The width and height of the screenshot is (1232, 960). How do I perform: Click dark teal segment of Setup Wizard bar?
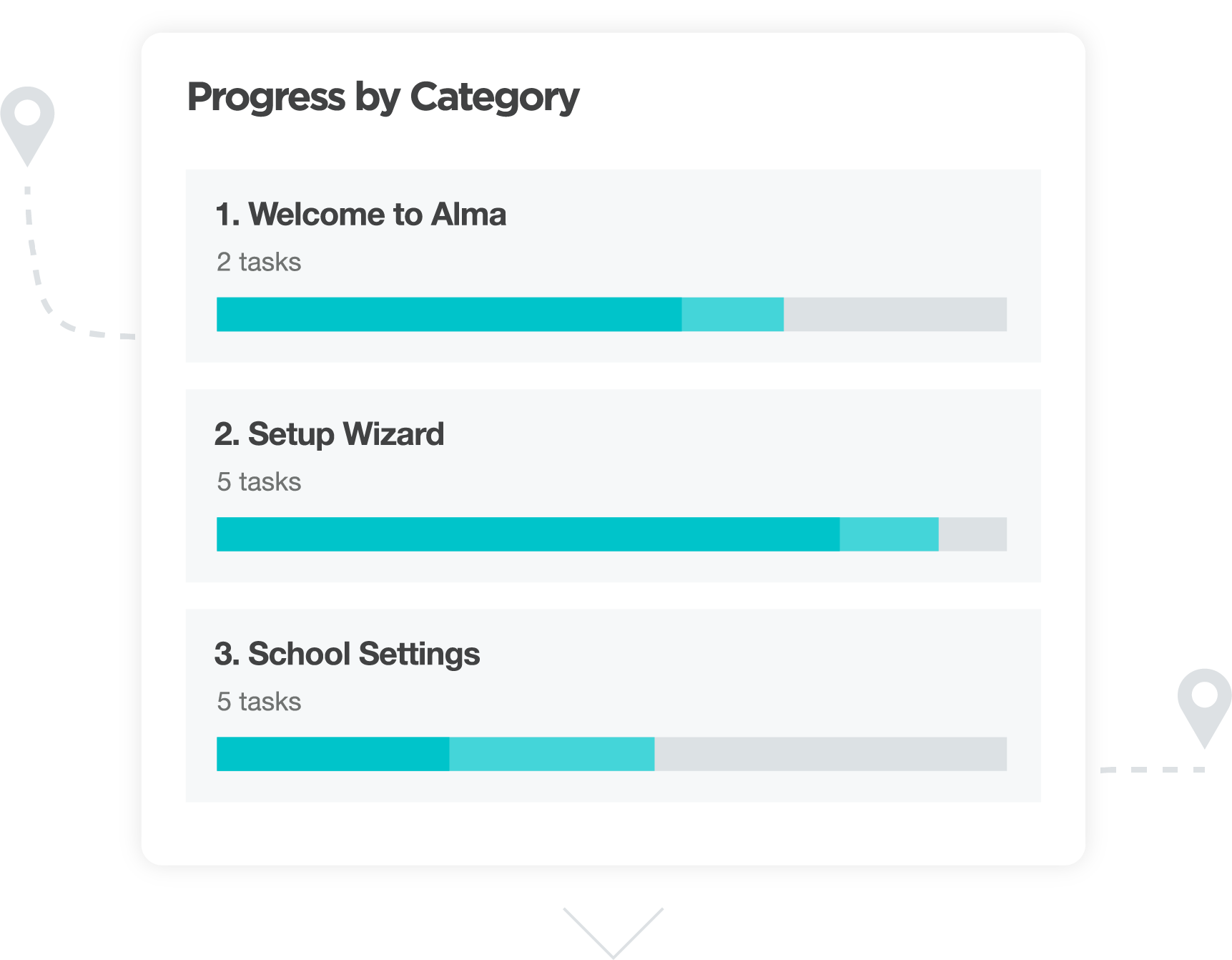pos(528,534)
